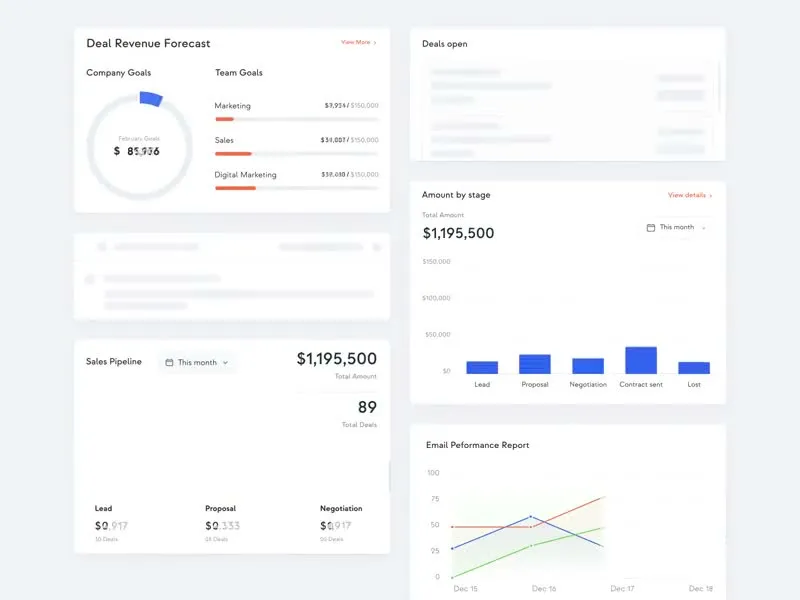
Task: Click the Lost bar in the chart
Action: click(694, 368)
